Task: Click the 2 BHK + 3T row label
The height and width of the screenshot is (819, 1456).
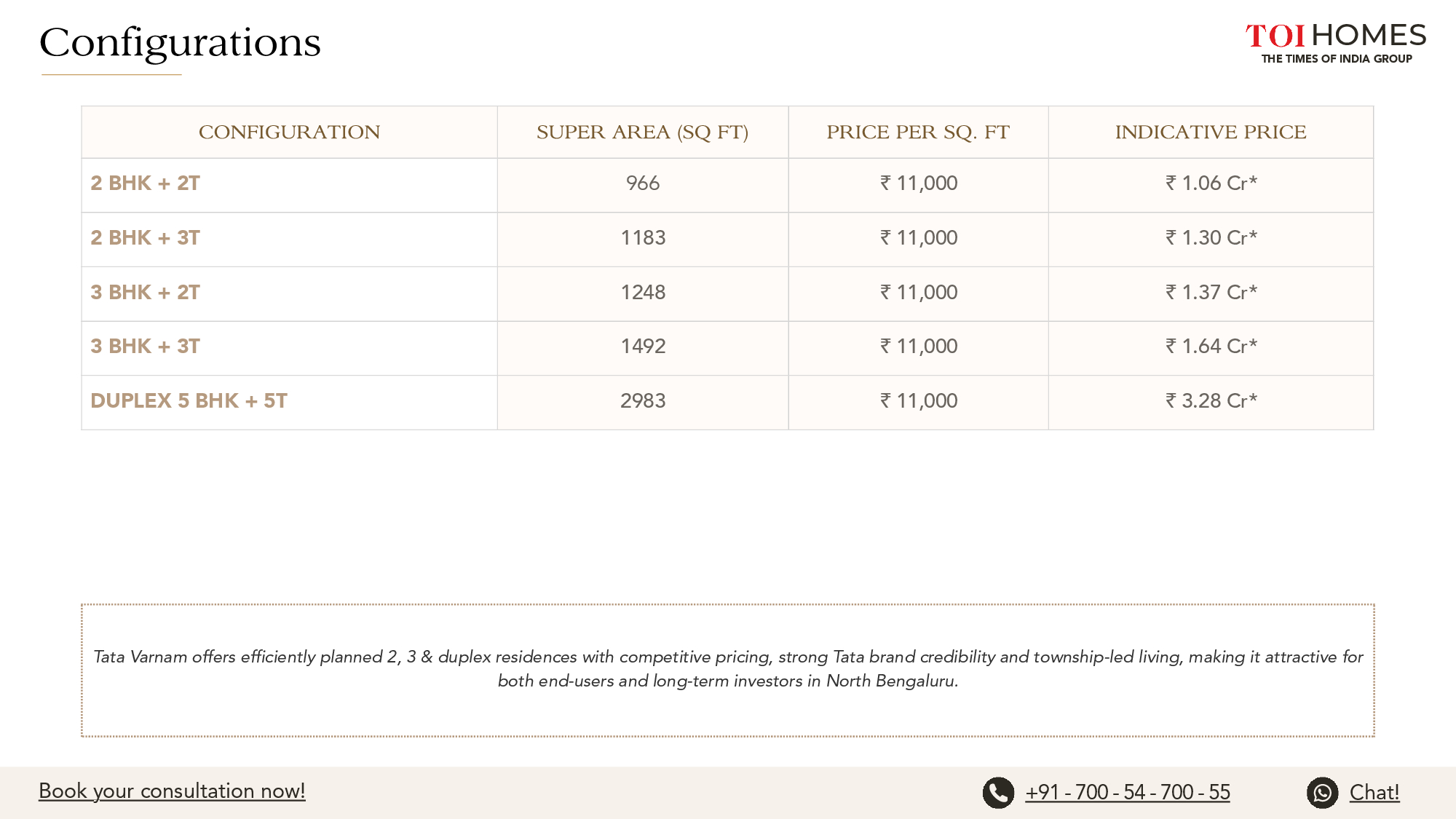Action: click(145, 238)
